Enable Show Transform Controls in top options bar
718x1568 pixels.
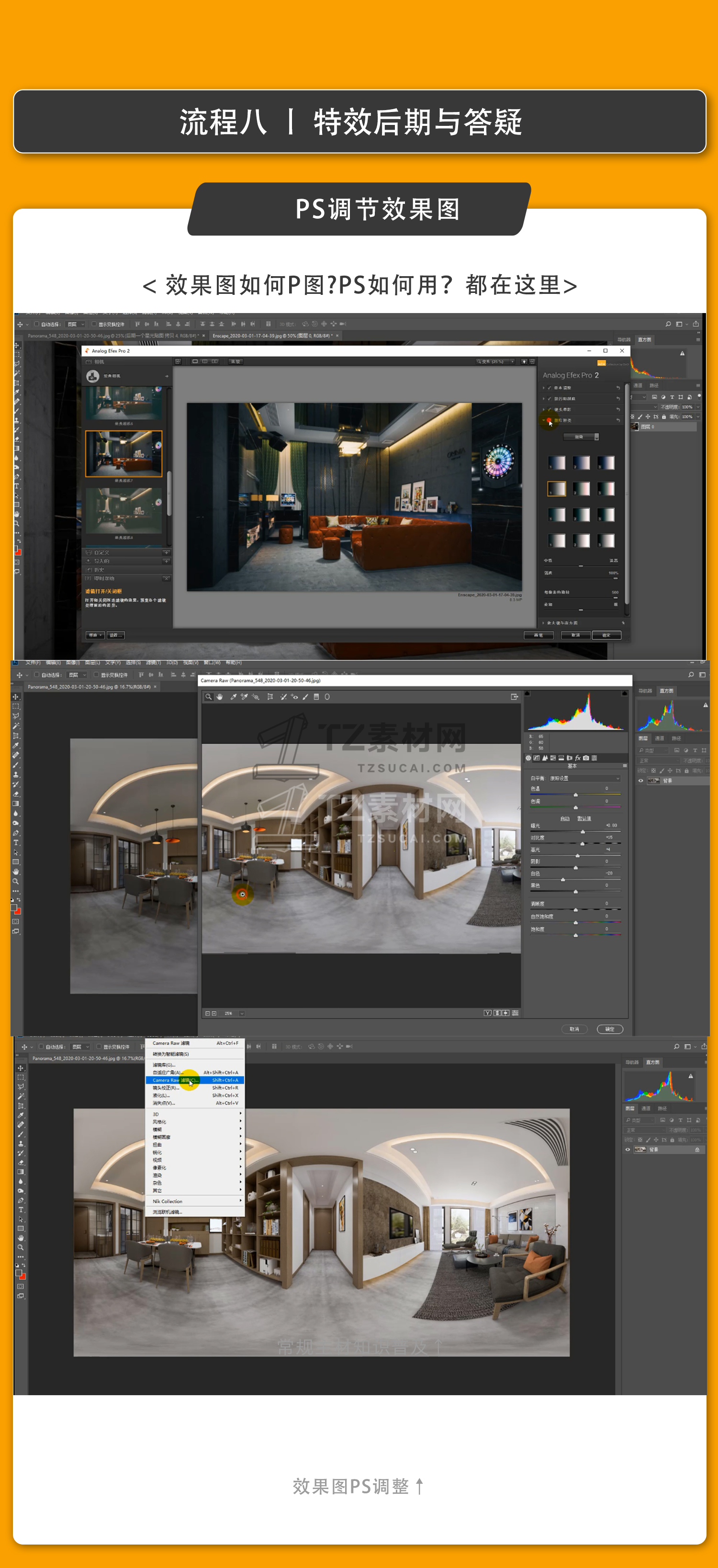(x=94, y=325)
